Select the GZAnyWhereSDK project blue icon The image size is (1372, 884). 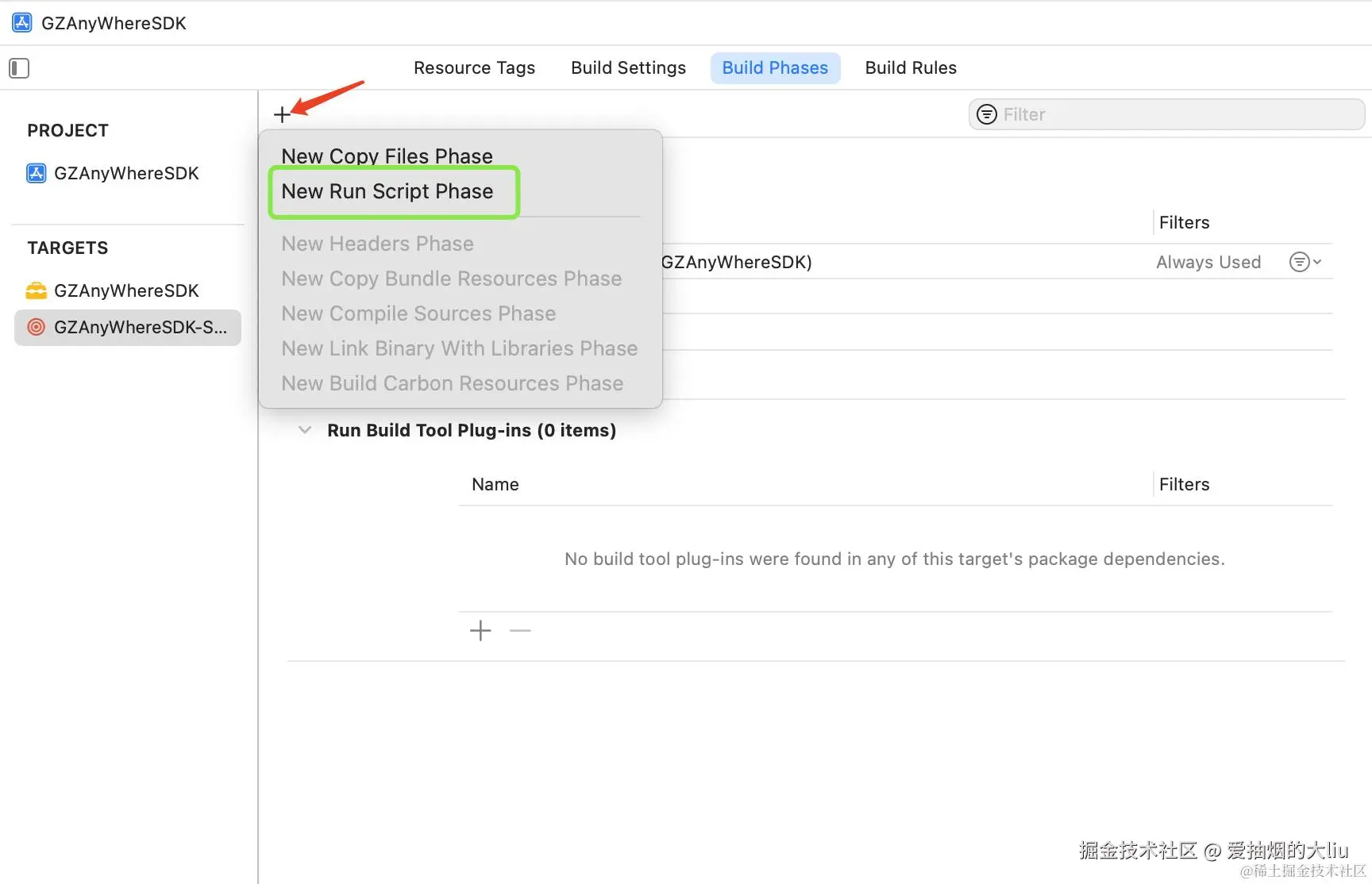click(x=37, y=173)
